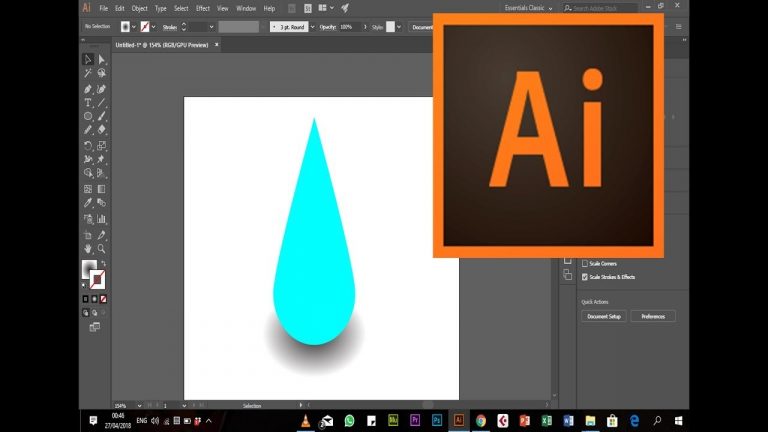Viewport: 768px width, 432px height.
Task: Select the Pencil tool
Action: click(88, 130)
